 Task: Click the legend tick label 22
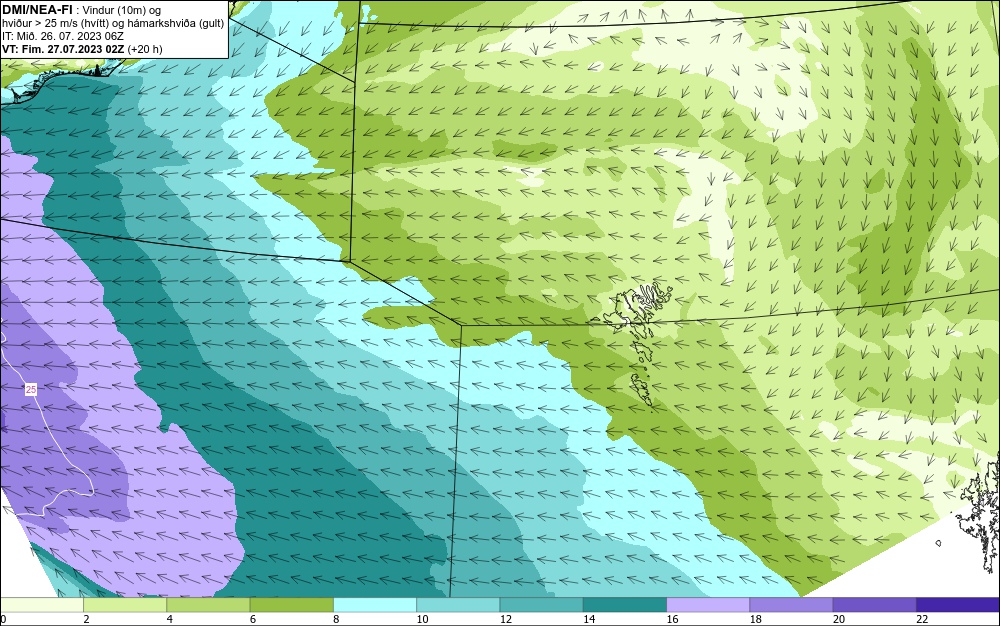tap(922, 619)
